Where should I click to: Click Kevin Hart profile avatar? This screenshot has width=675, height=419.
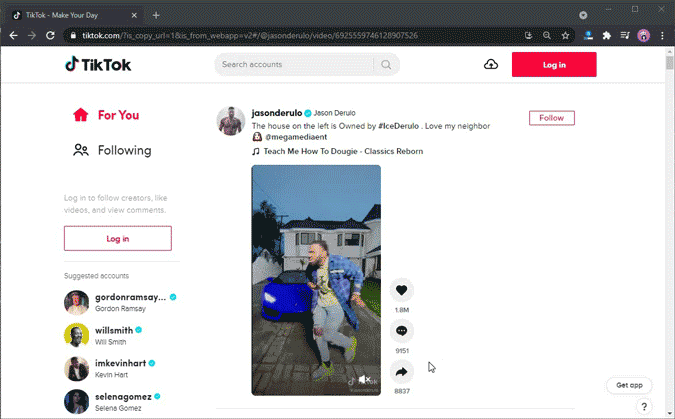click(x=77, y=369)
